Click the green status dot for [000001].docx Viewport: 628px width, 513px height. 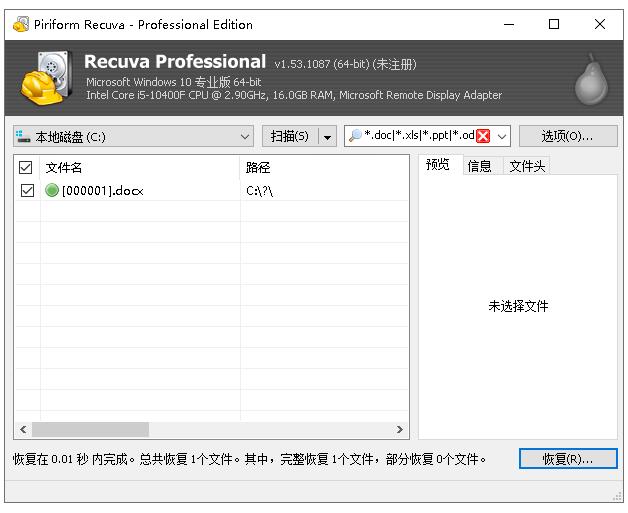click(x=52, y=191)
